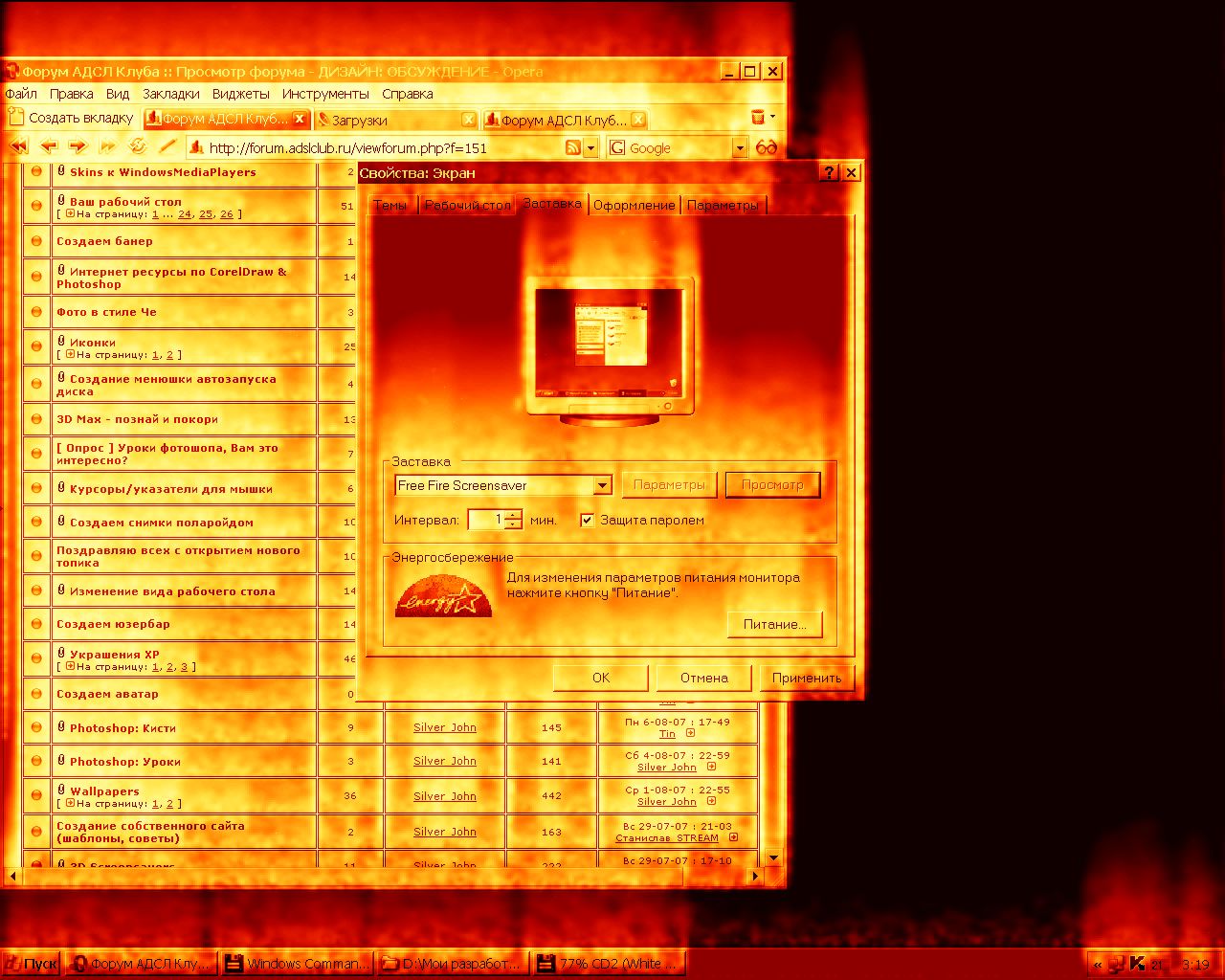Viewport: 1225px width, 980px height.
Task: Click the RSS feed icon in address bar
Action: (x=573, y=147)
